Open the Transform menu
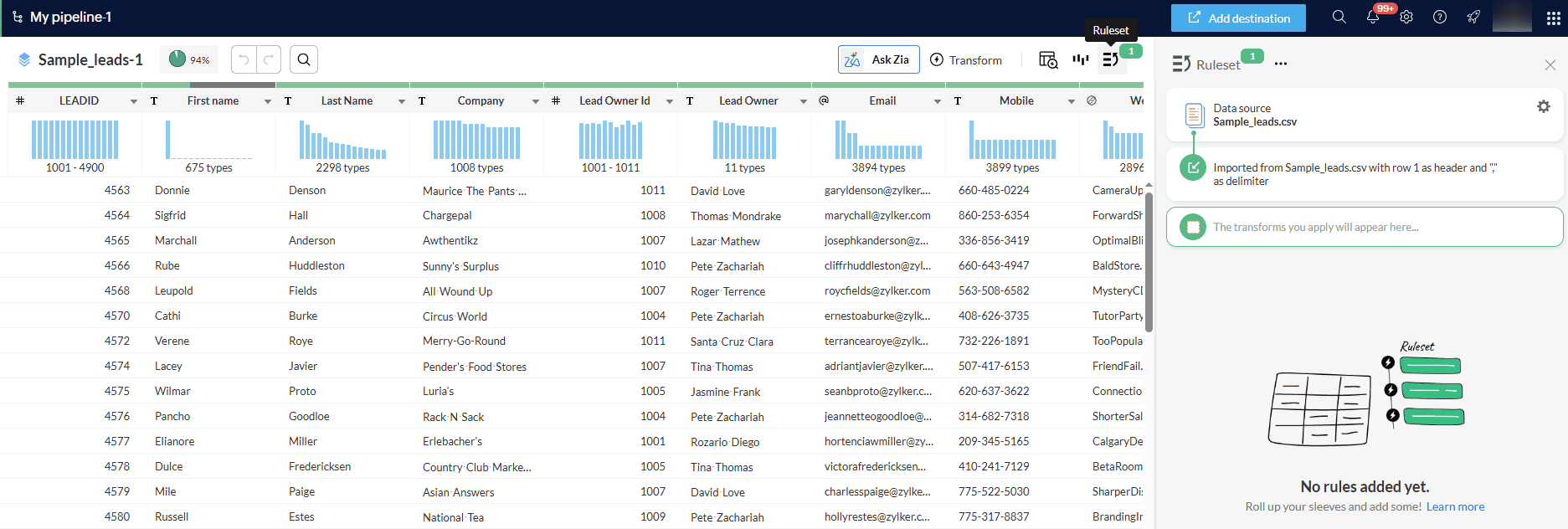 click(966, 59)
